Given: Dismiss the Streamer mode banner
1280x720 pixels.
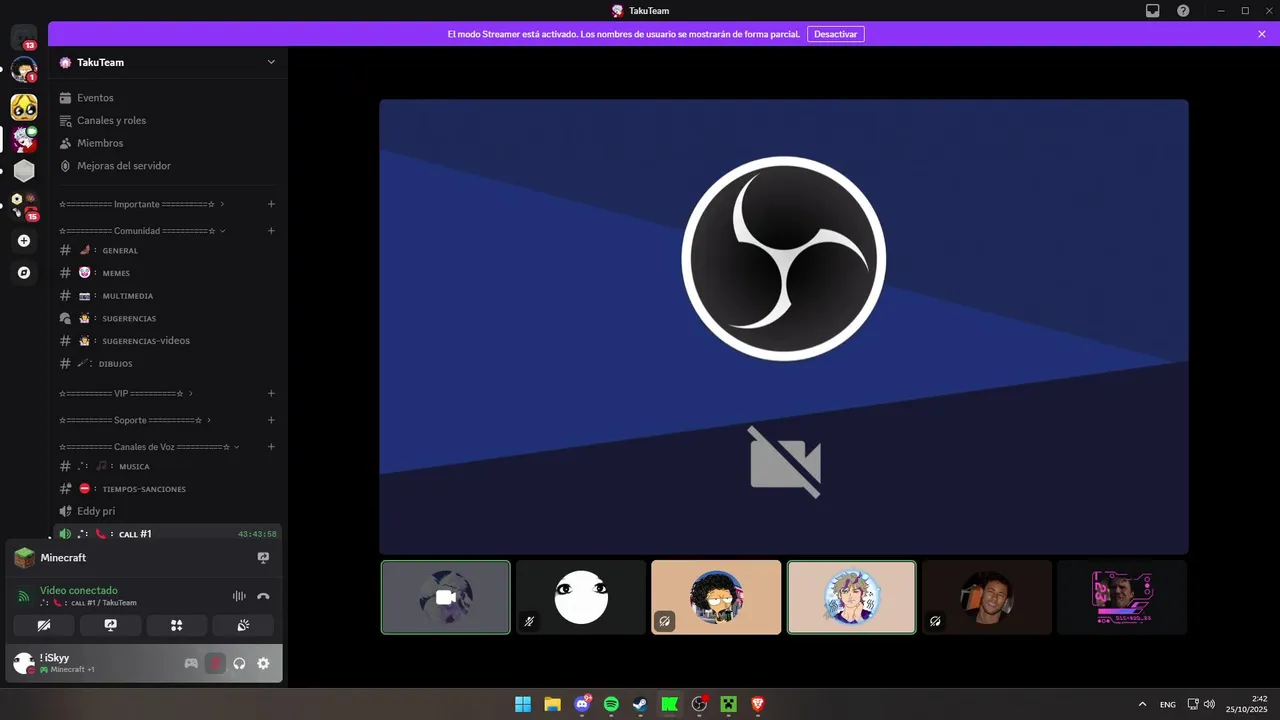Looking at the screenshot, I should (x=1262, y=34).
